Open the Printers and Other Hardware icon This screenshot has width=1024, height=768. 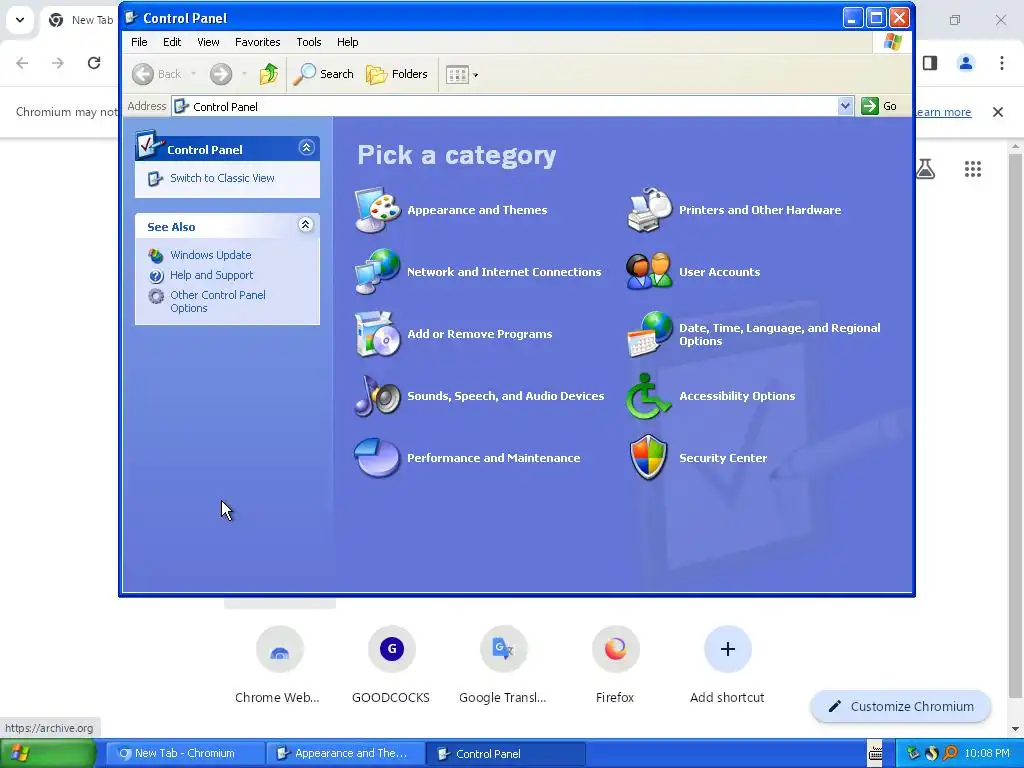coord(649,210)
